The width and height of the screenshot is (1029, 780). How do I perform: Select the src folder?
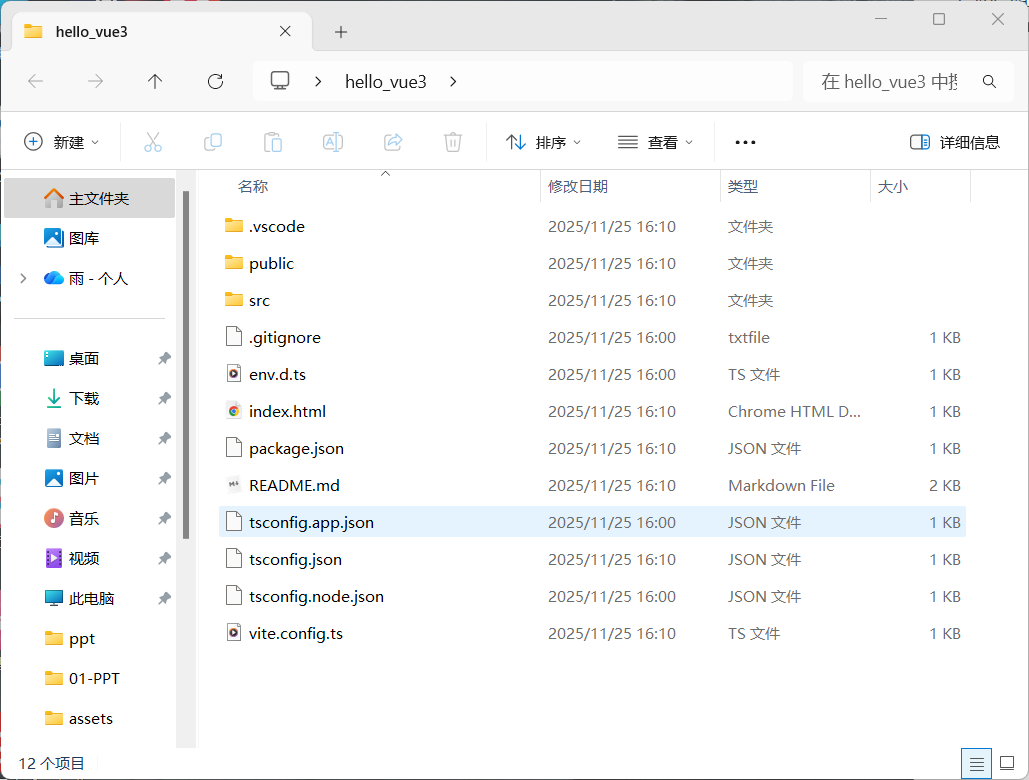tap(592, 300)
